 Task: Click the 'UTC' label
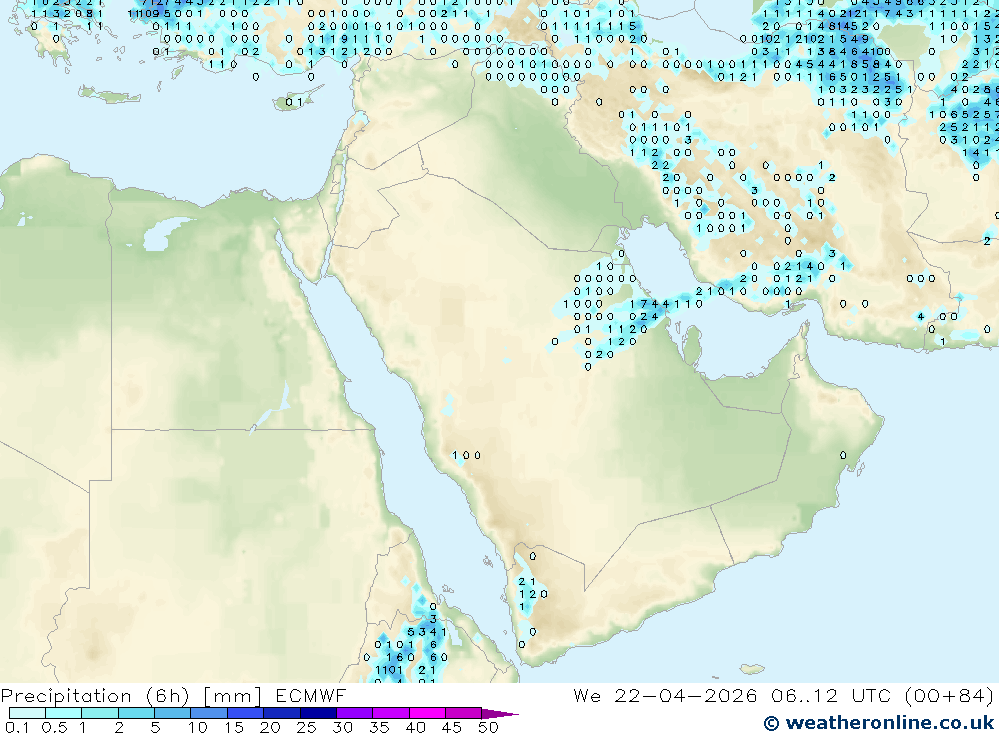click(x=871, y=695)
